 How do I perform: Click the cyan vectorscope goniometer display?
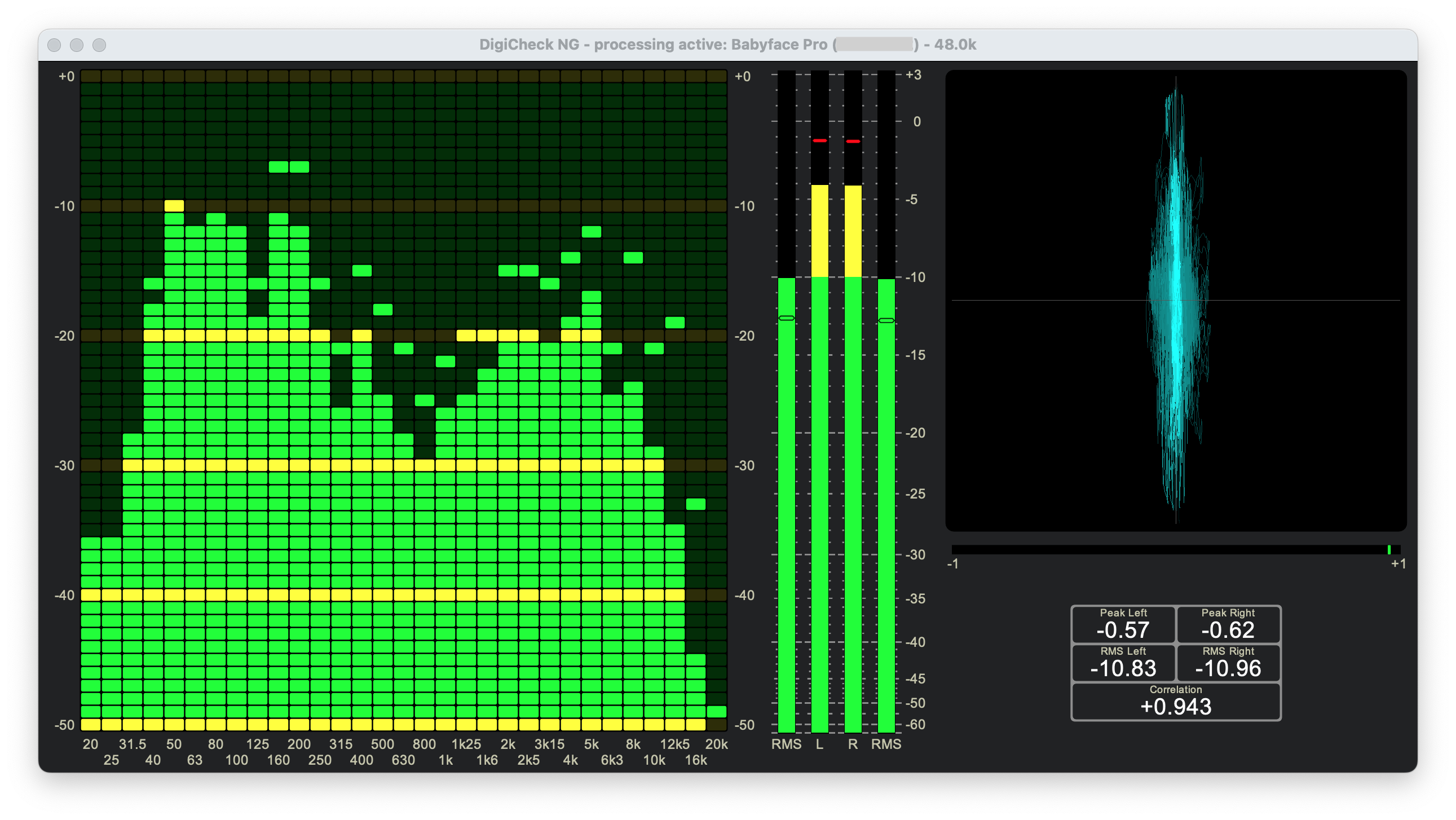tap(1176, 300)
